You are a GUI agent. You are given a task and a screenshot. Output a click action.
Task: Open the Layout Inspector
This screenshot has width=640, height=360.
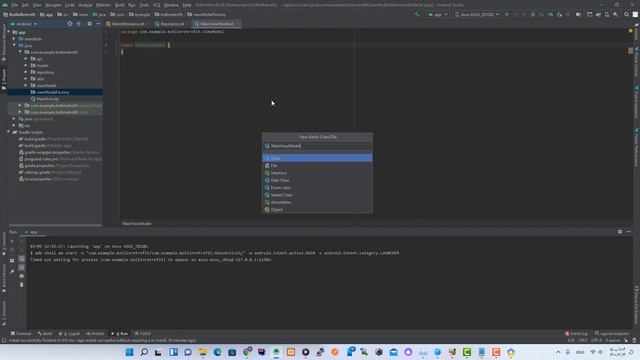pos(611,333)
